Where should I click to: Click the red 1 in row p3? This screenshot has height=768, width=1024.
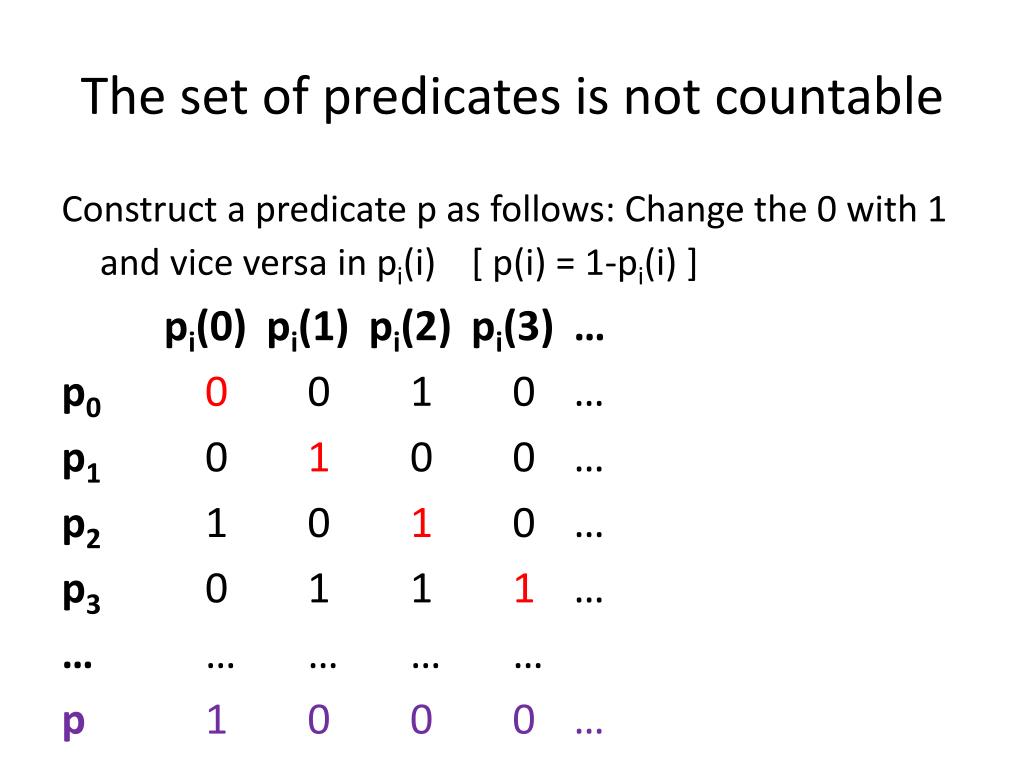[x=524, y=589]
